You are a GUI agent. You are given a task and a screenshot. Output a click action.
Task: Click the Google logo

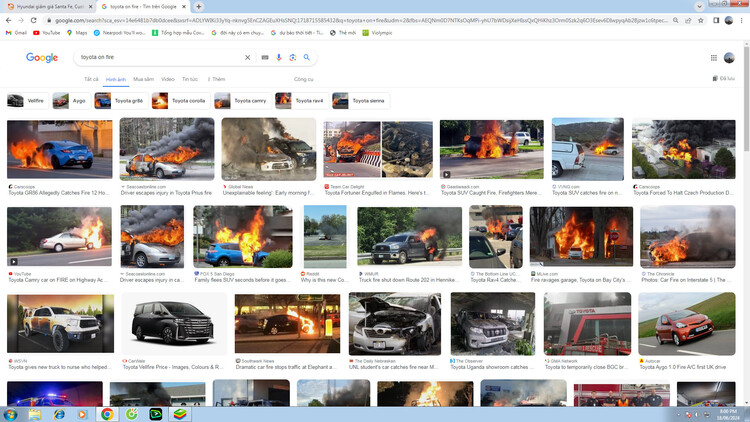click(x=42, y=58)
